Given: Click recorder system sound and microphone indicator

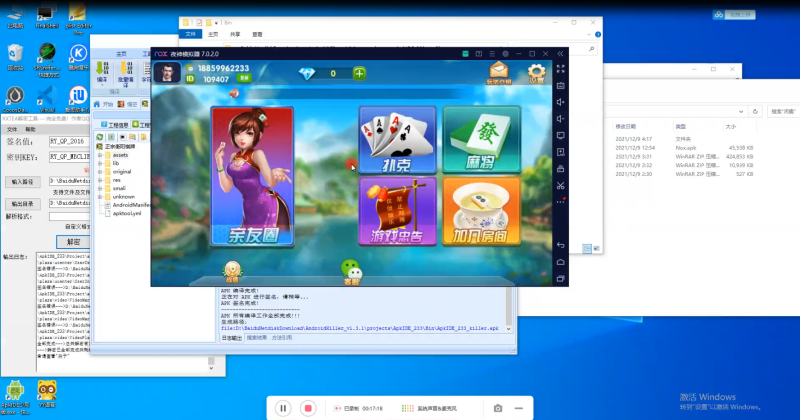Looking at the screenshot, I should coord(429,408).
